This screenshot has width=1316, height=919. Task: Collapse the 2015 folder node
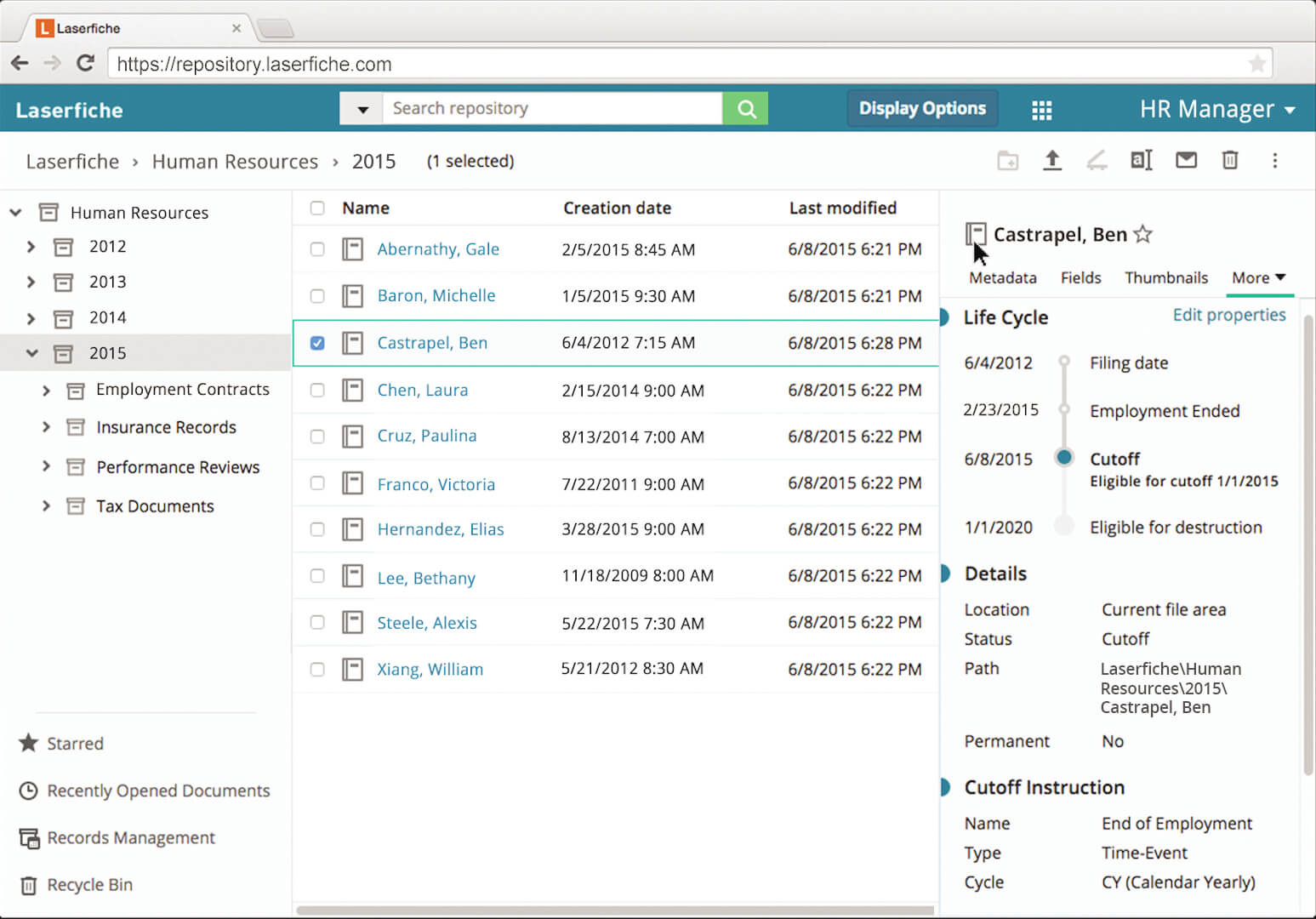pyautogui.click(x=31, y=353)
